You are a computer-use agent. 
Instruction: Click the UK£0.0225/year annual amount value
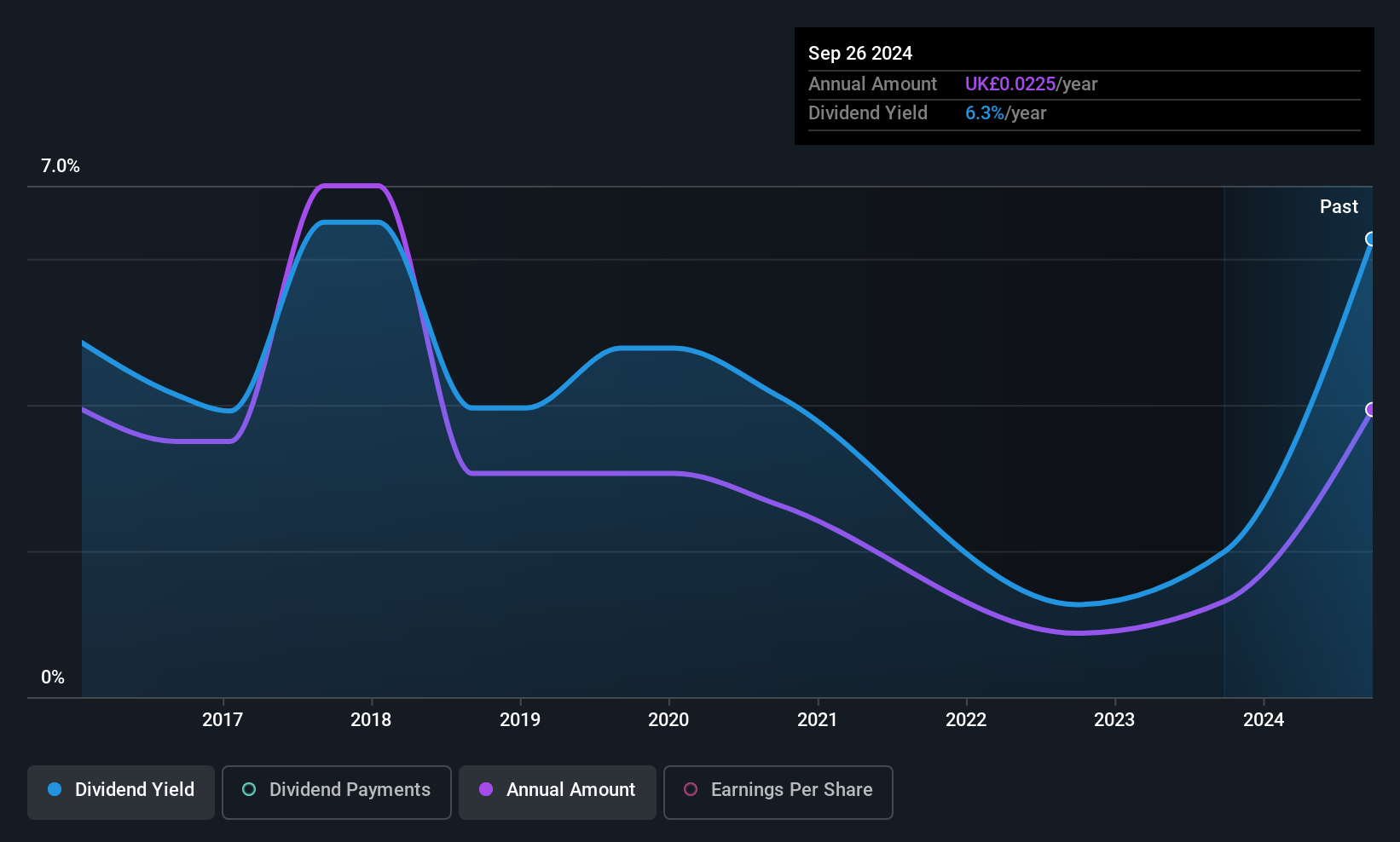click(x=1031, y=84)
